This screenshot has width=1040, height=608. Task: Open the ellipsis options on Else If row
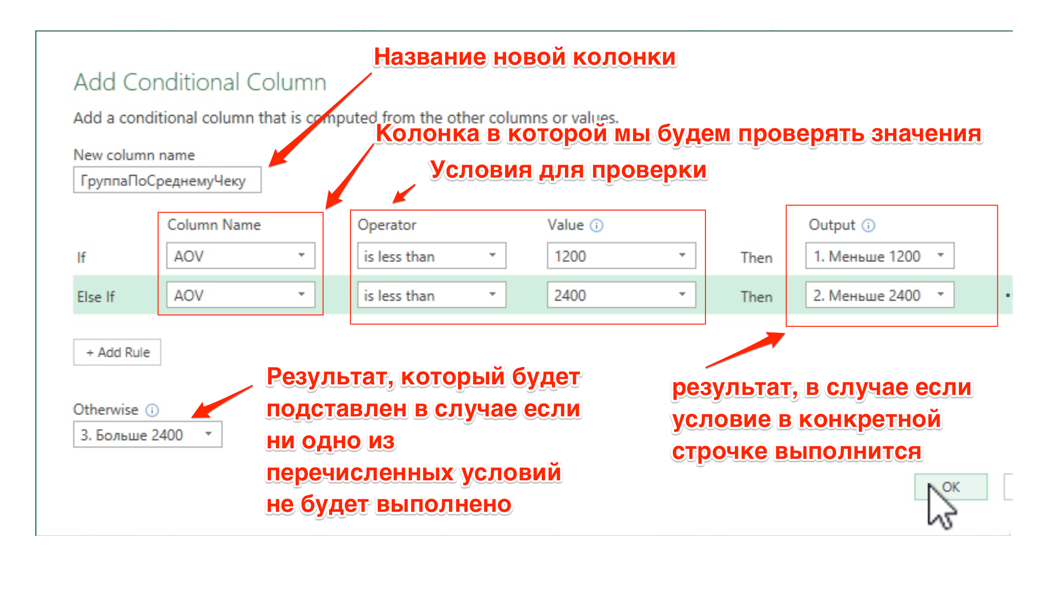click(x=1007, y=297)
